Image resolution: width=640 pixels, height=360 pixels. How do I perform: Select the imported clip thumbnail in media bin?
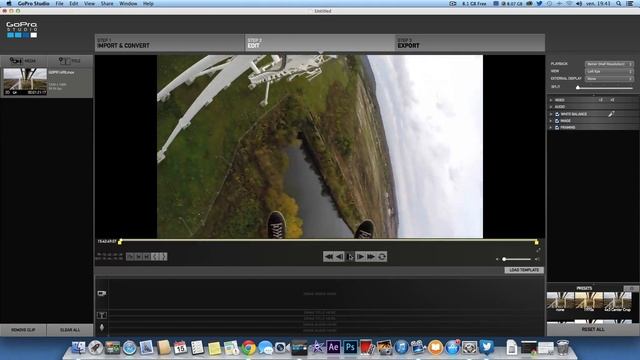coord(25,82)
